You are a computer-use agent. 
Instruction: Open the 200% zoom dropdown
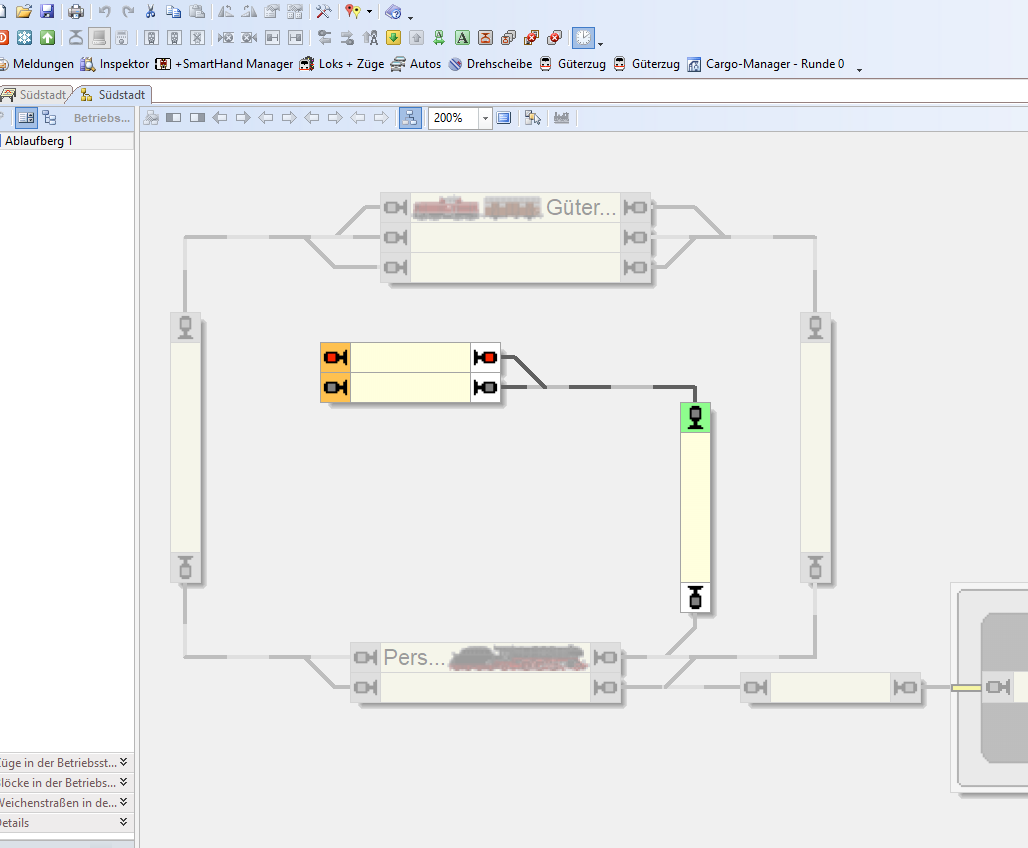point(485,118)
